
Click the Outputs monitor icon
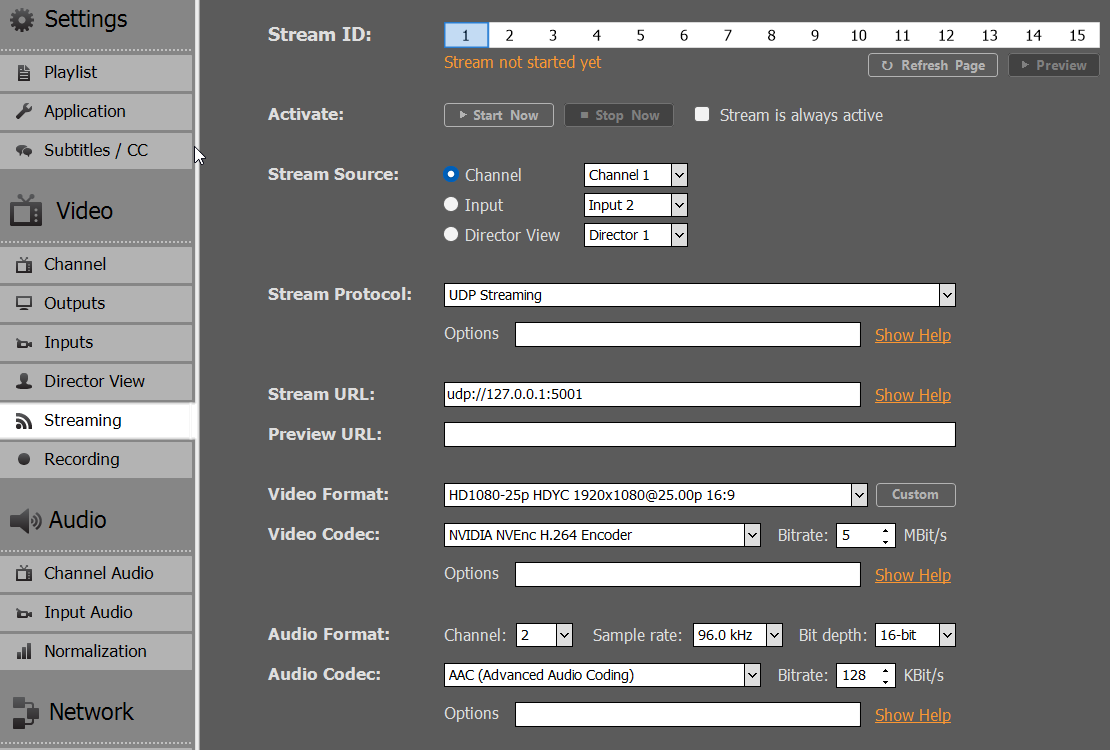coord(24,304)
